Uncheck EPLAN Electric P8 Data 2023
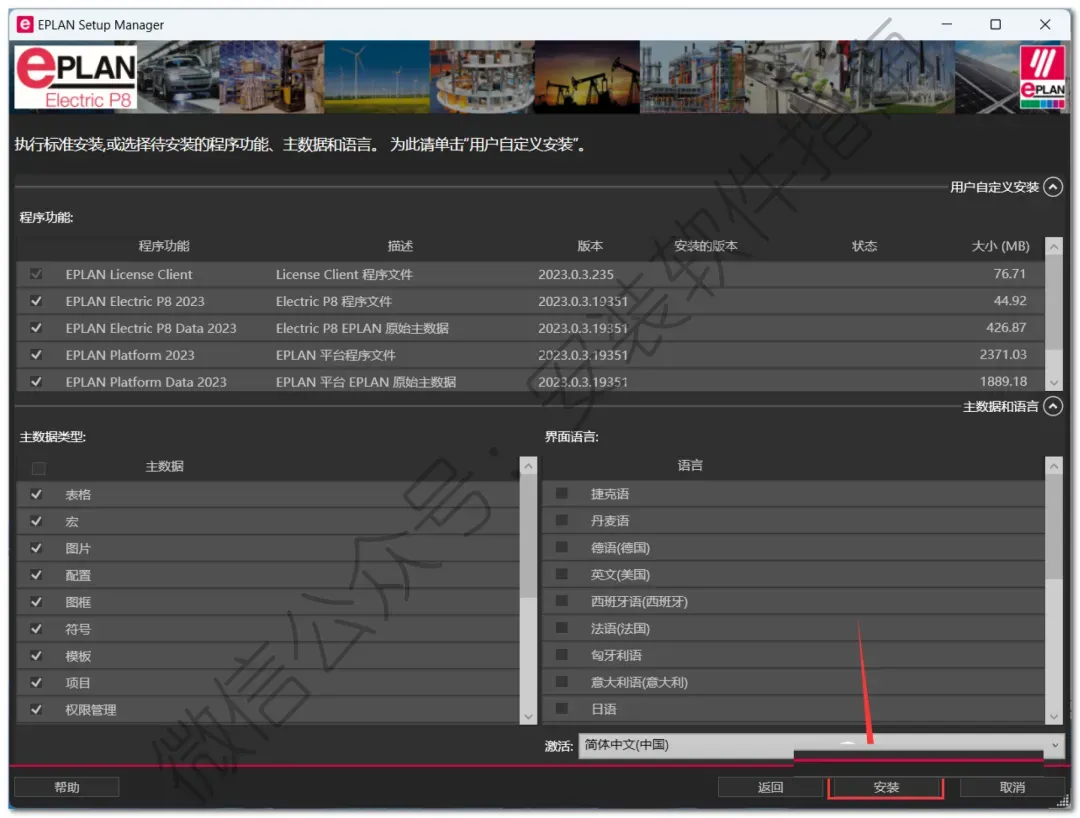The image size is (1080, 818). click(37, 328)
